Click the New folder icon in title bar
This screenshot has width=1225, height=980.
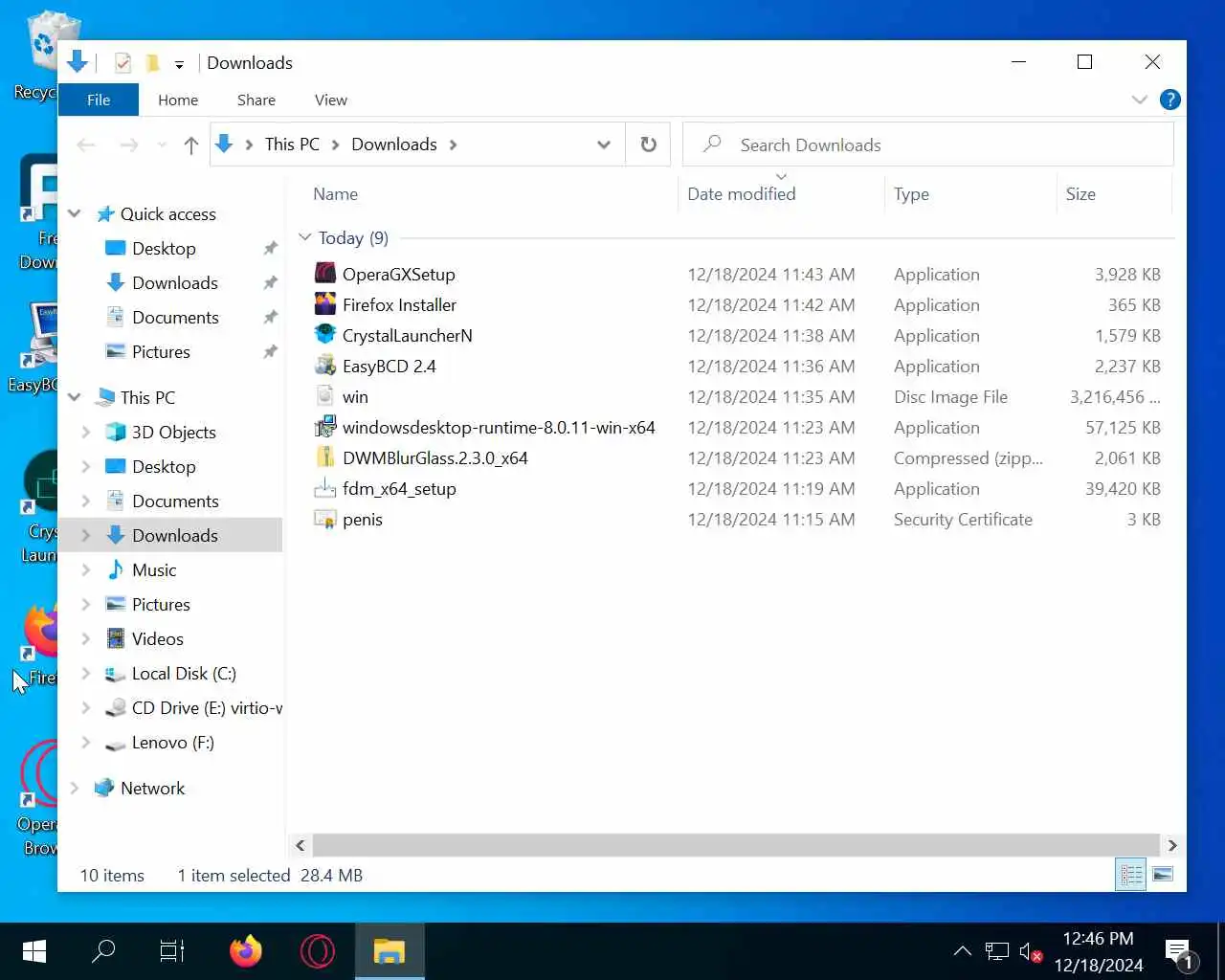coord(152,63)
